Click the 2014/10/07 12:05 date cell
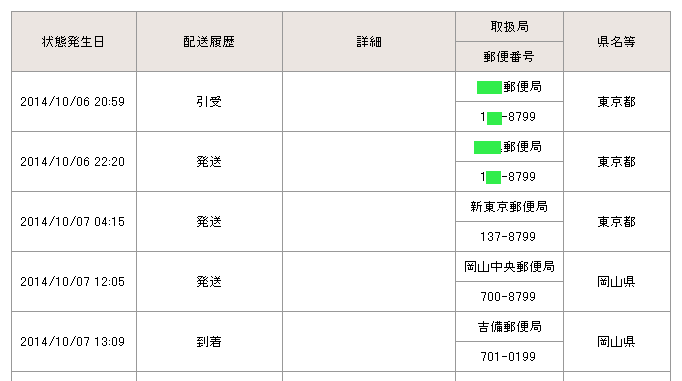 (x=74, y=282)
